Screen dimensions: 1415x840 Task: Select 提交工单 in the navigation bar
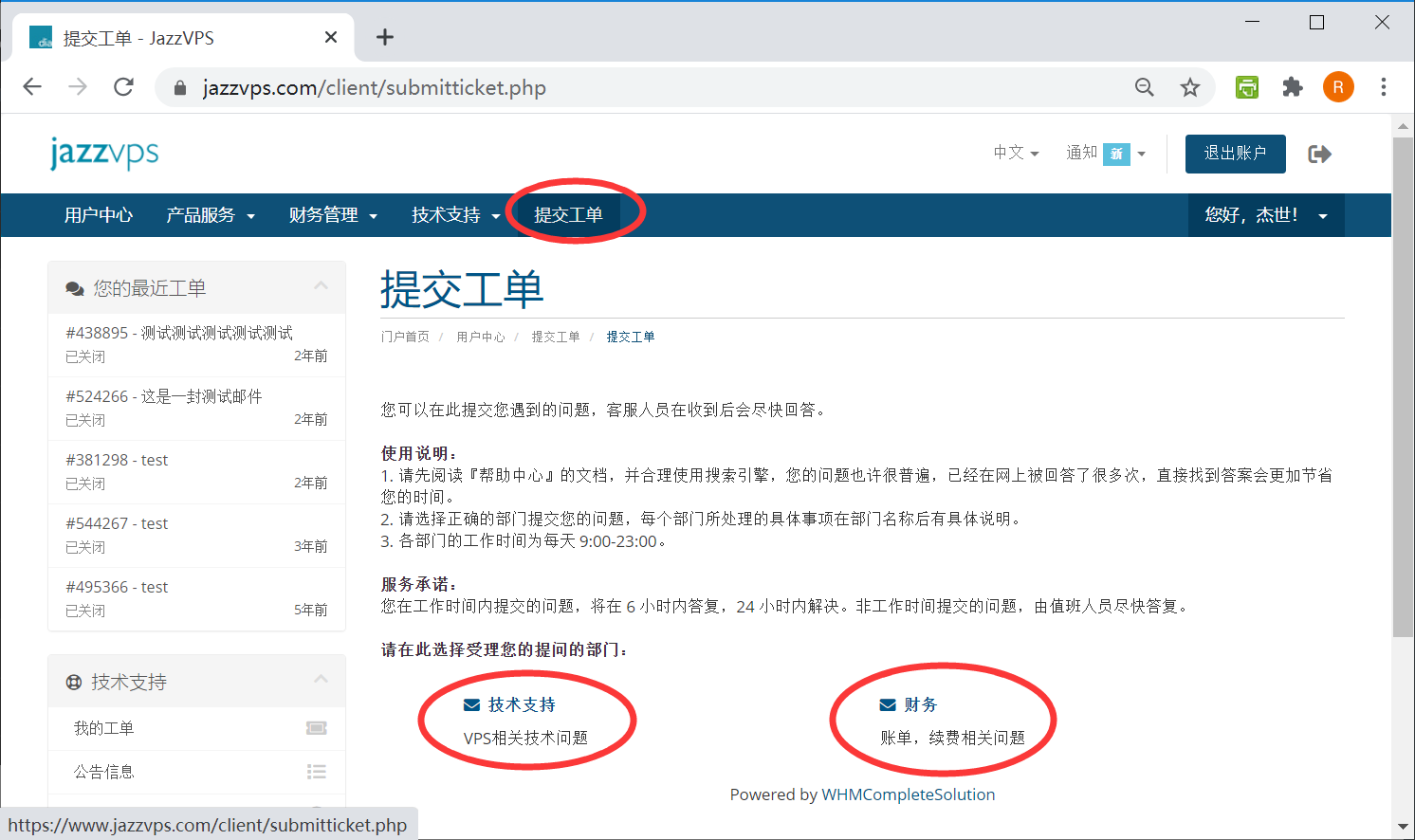click(568, 215)
